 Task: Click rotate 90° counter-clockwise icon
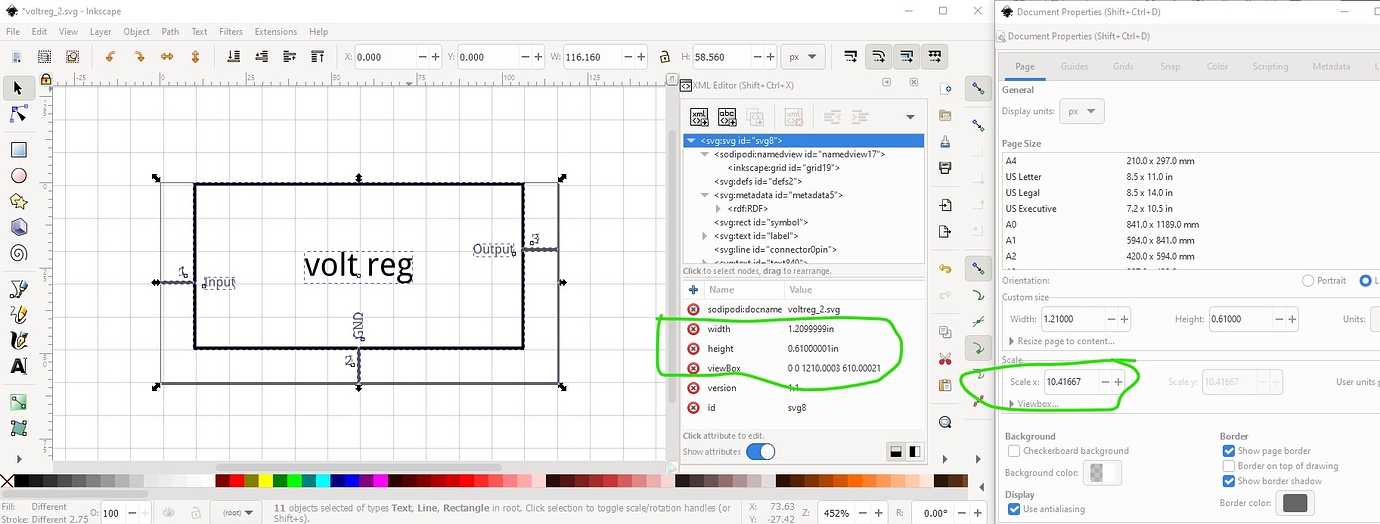click(x=111, y=57)
